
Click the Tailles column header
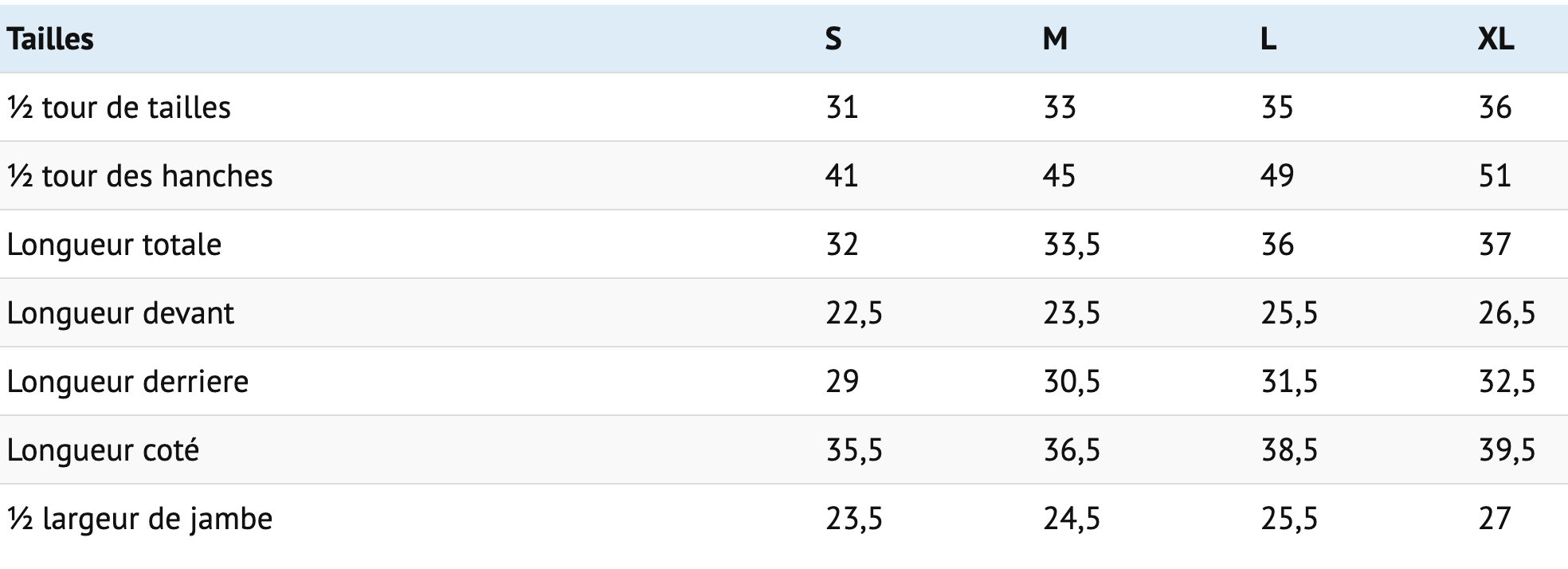[50, 39]
